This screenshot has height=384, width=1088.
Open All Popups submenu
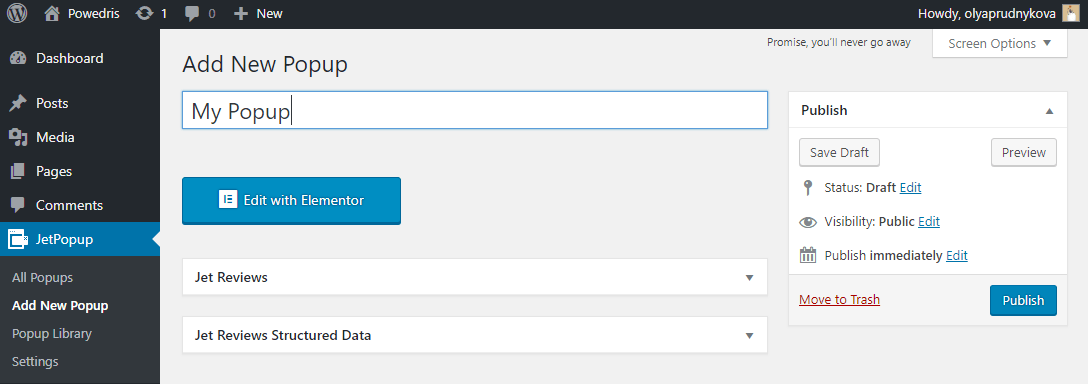click(x=42, y=278)
